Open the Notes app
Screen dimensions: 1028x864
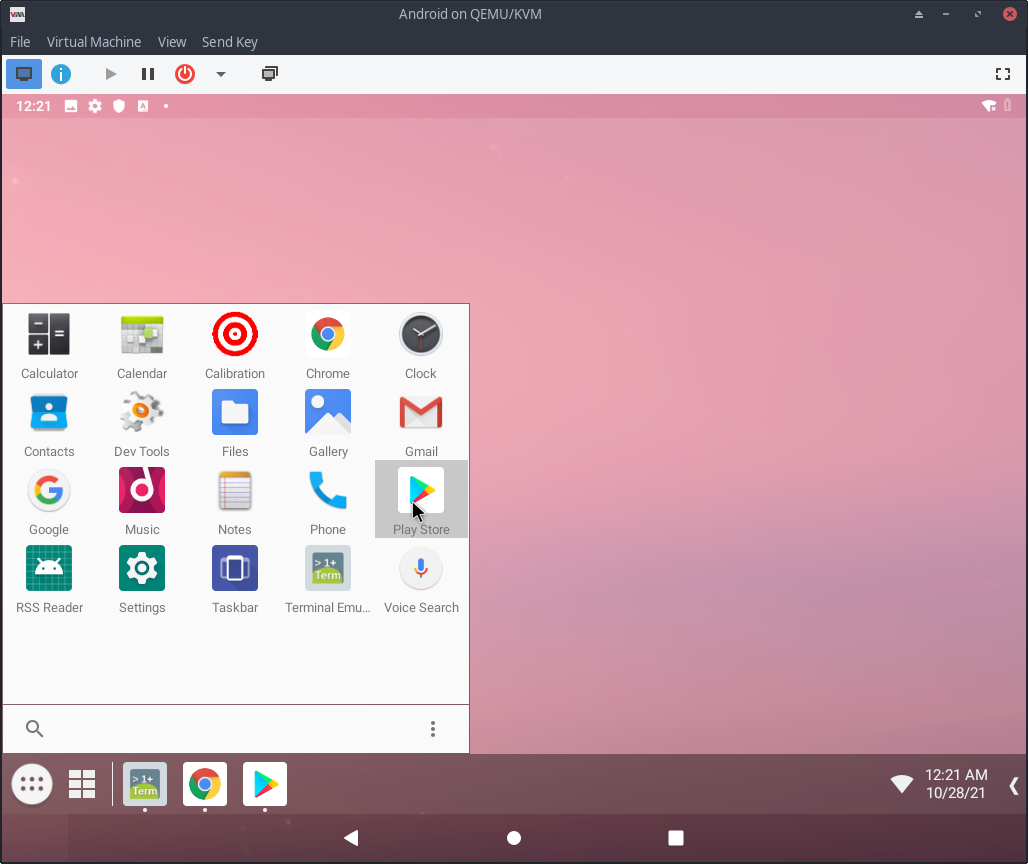[x=235, y=501]
